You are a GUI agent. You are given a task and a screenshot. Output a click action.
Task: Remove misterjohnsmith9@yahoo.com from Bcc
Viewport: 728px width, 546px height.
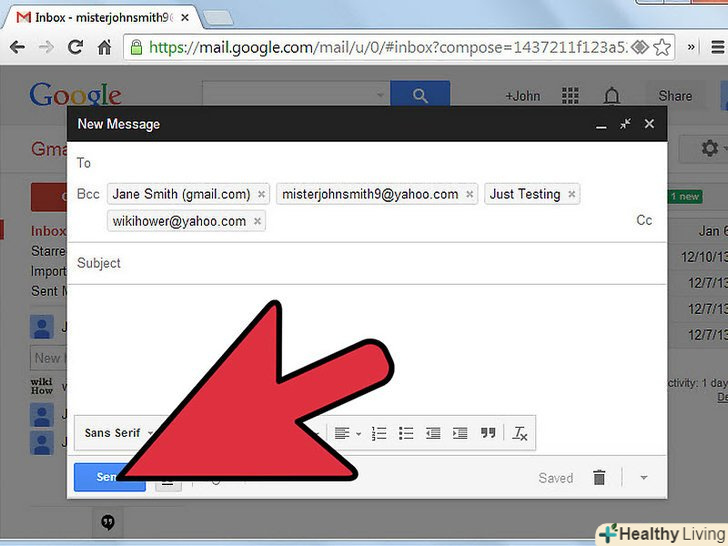pyautogui.click(x=470, y=195)
